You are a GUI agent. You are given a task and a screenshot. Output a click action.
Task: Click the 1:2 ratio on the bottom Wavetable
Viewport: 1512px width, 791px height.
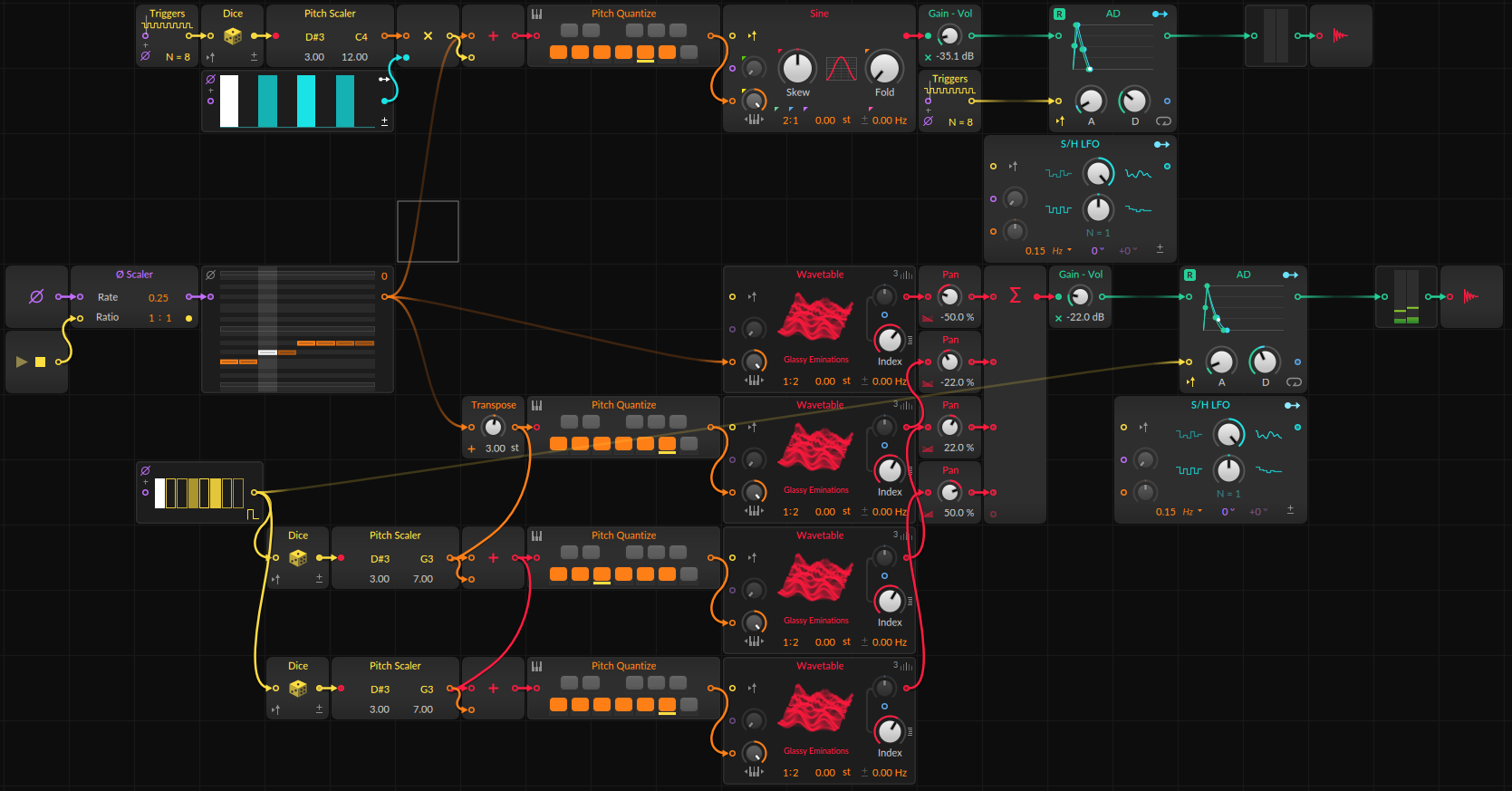(791, 773)
